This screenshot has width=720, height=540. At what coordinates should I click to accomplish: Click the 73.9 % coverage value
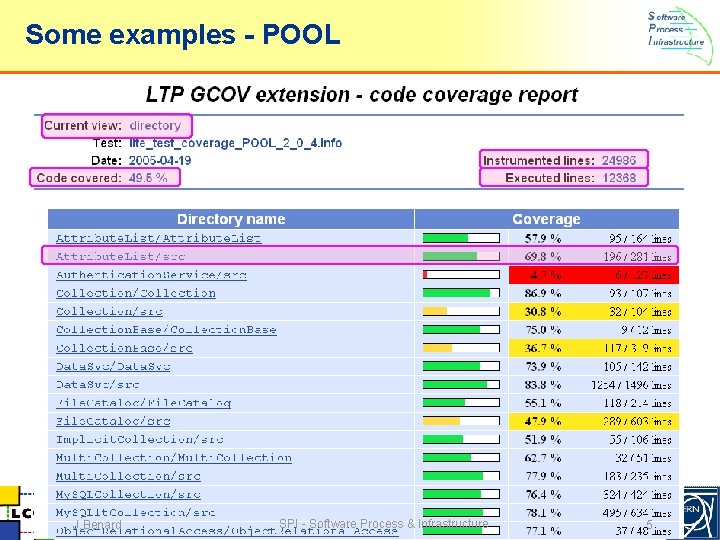[543, 366]
